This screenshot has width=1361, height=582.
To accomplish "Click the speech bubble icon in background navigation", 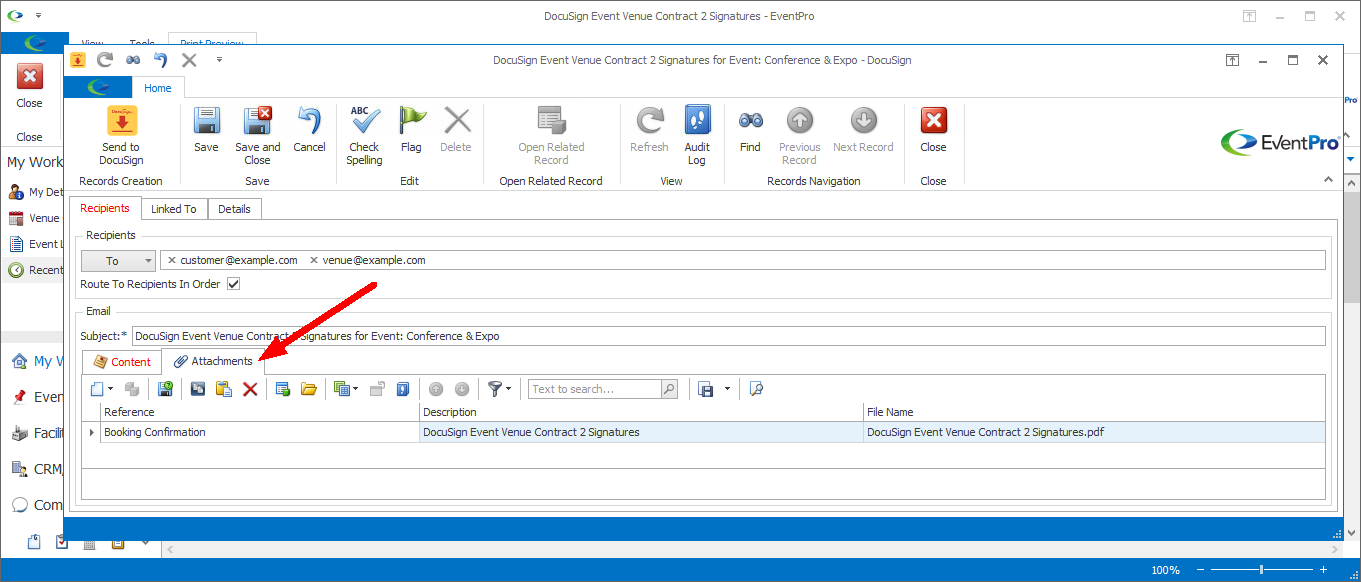I will coord(19,505).
